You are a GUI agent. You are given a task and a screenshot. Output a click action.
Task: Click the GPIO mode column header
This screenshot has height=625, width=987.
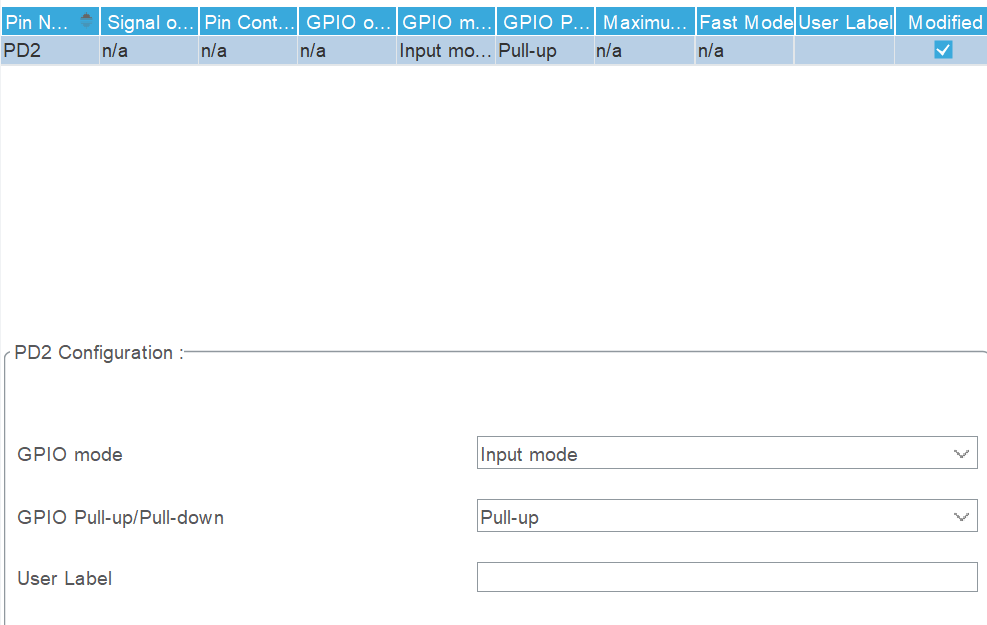[x=445, y=21]
